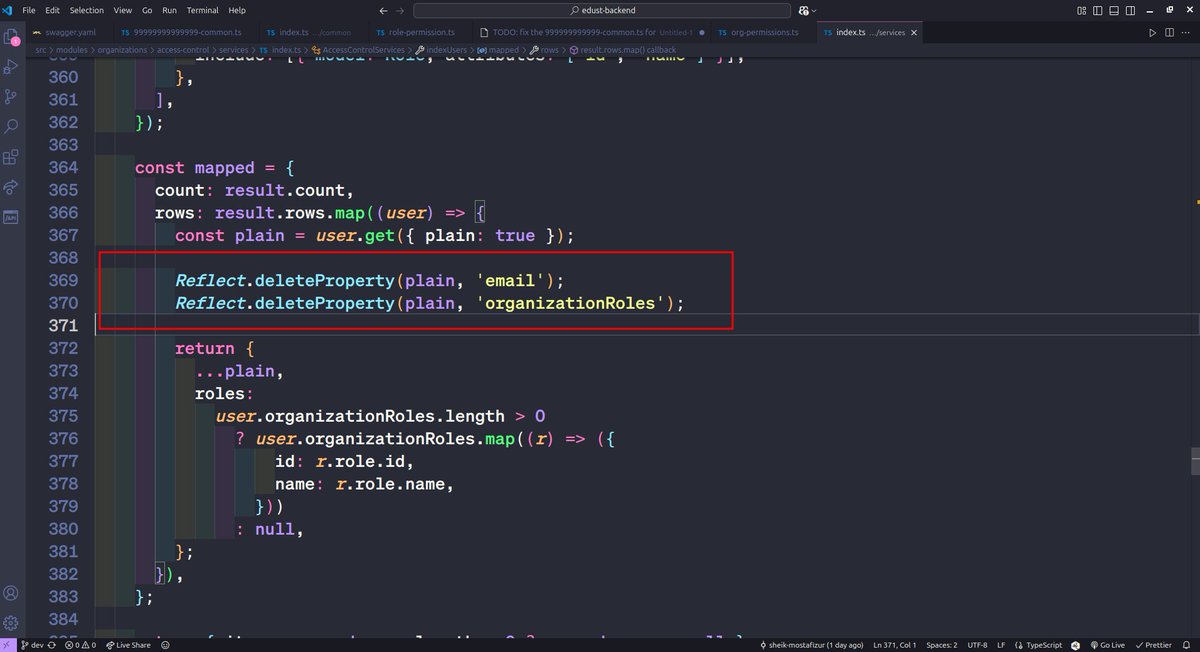Image resolution: width=1200 pixels, height=652 pixels.
Task: Open the Terminal menu
Action: coord(202,10)
